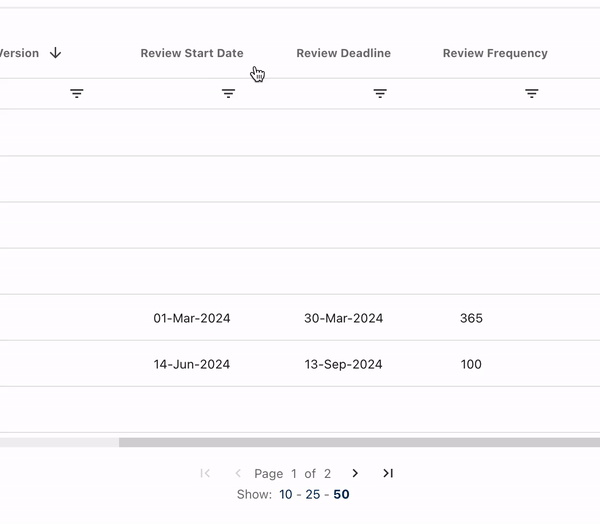Sort by Review Frequency header
The height and width of the screenshot is (524, 600).
pyautogui.click(x=495, y=54)
